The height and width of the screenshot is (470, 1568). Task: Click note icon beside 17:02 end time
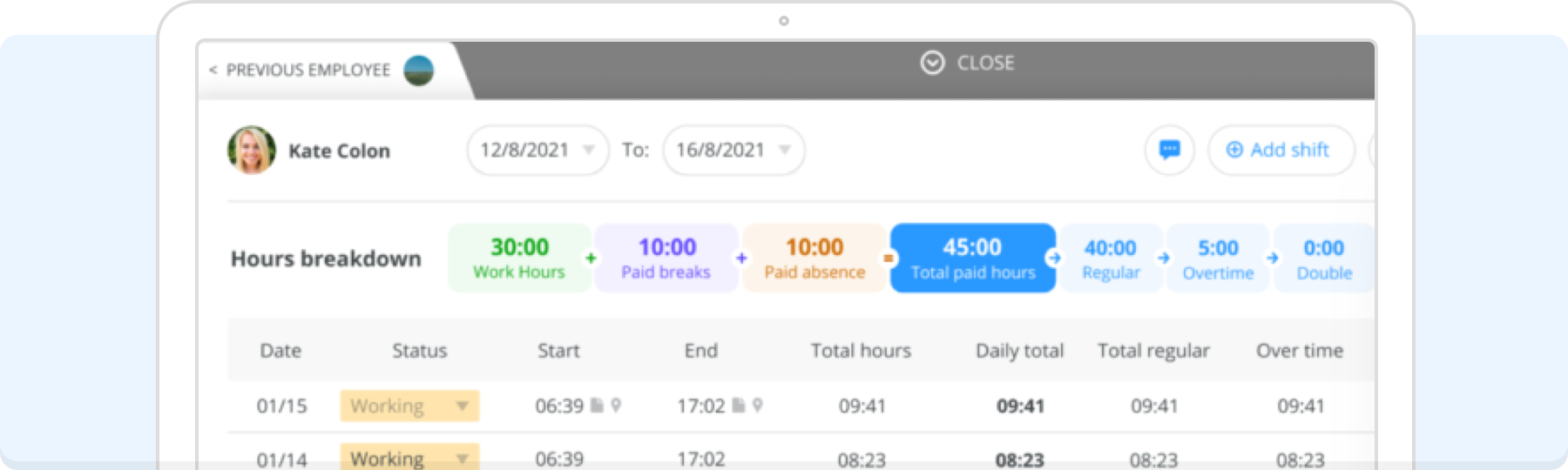pos(739,406)
